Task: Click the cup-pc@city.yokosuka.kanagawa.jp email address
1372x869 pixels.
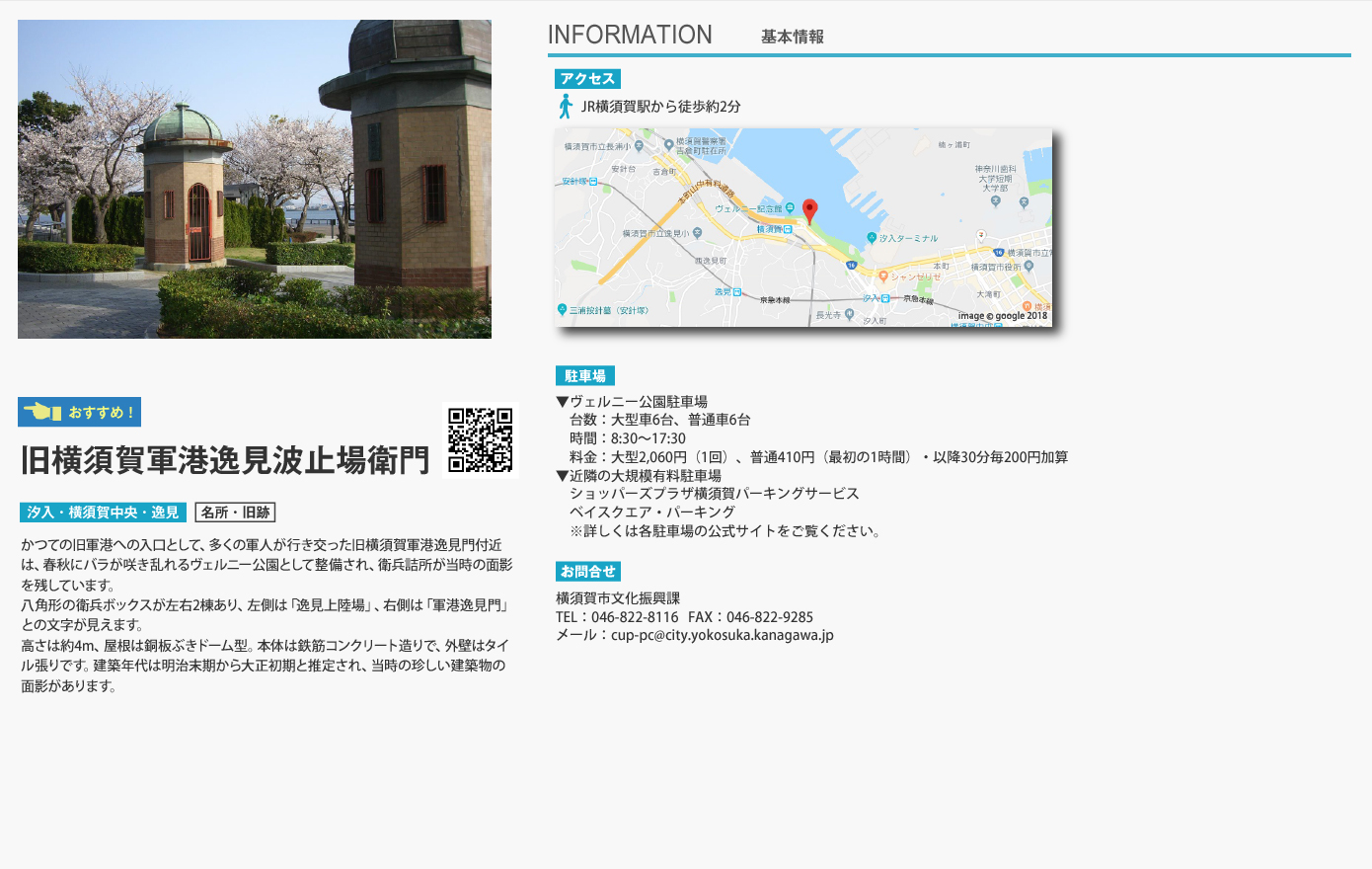Action: pyautogui.click(x=722, y=635)
